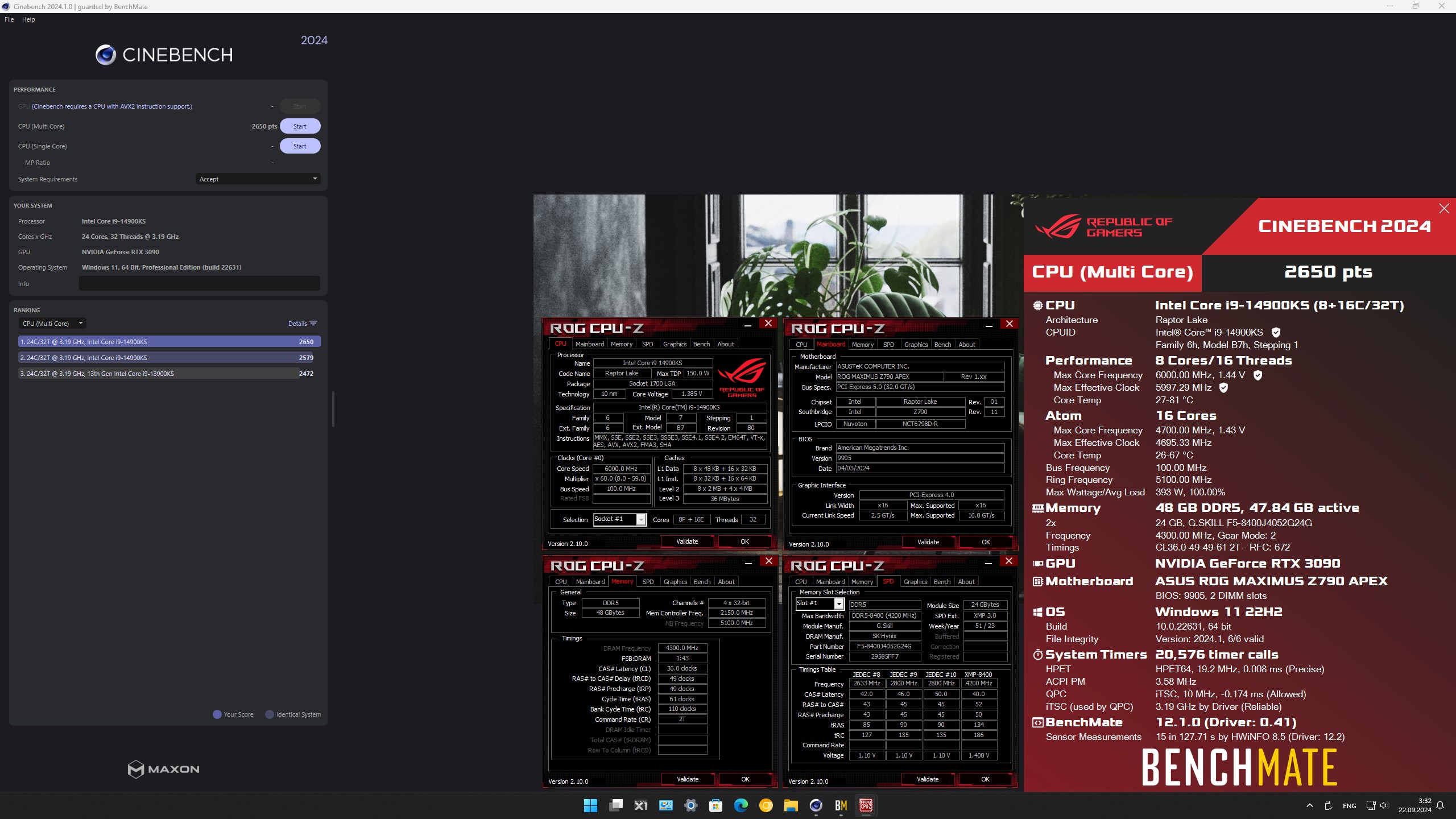The height and width of the screenshot is (819, 1456).
Task: Select ranking entry with score 2650
Action: pyautogui.click(x=169, y=342)
